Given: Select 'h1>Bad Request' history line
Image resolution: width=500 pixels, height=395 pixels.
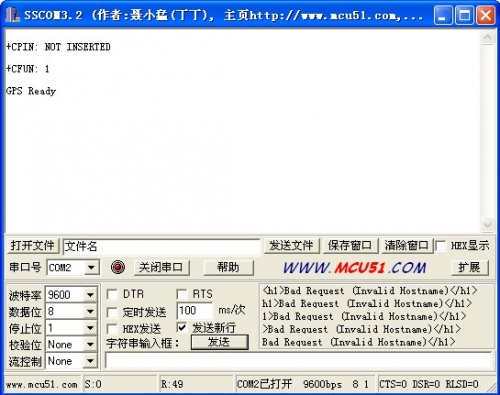Looking at the screenshot, I should click(x=367, y=304).
